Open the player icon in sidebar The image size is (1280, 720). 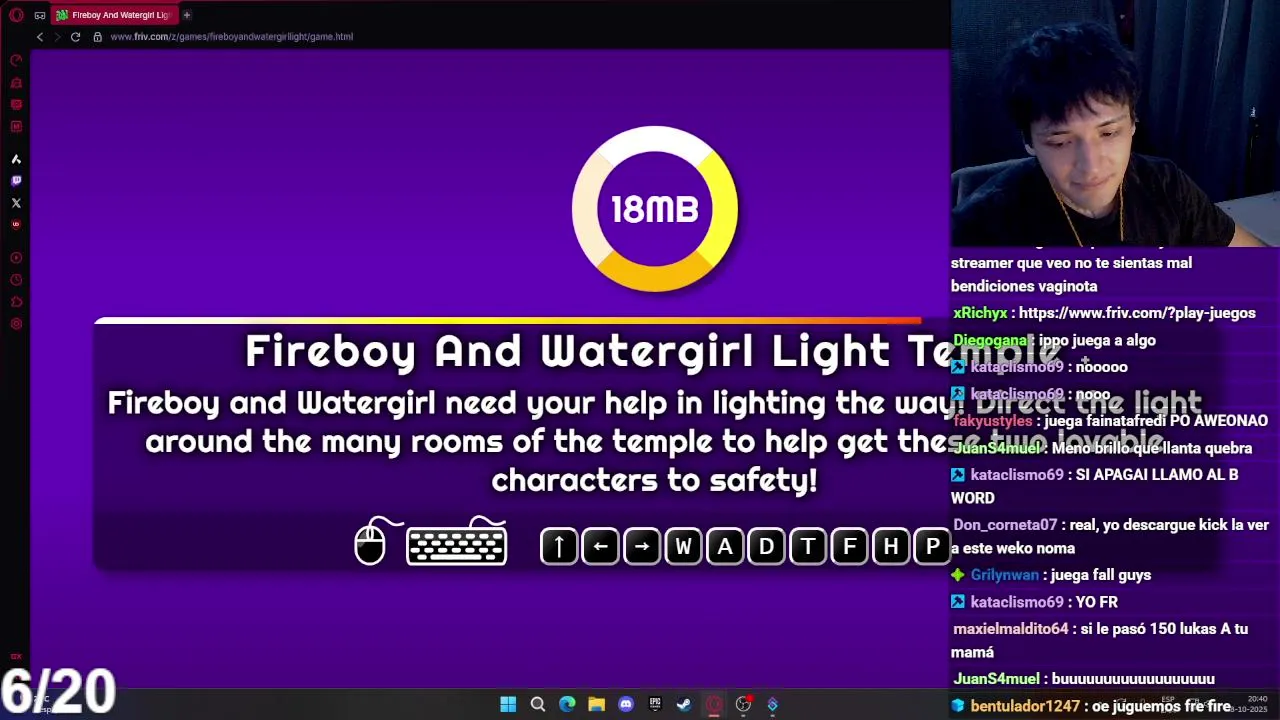click(16, 258)
